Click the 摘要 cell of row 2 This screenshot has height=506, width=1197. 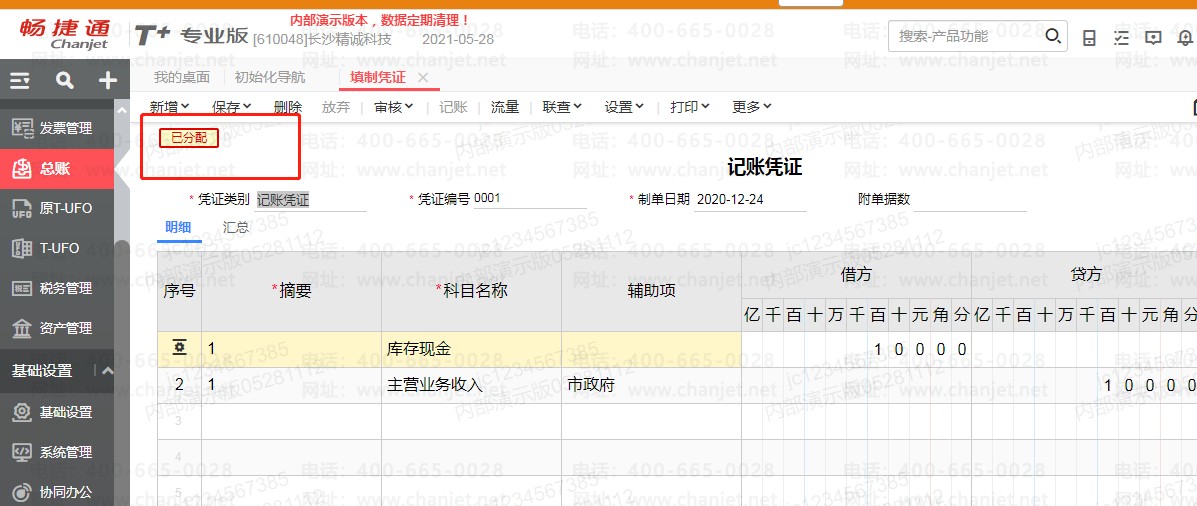(292, 385)
